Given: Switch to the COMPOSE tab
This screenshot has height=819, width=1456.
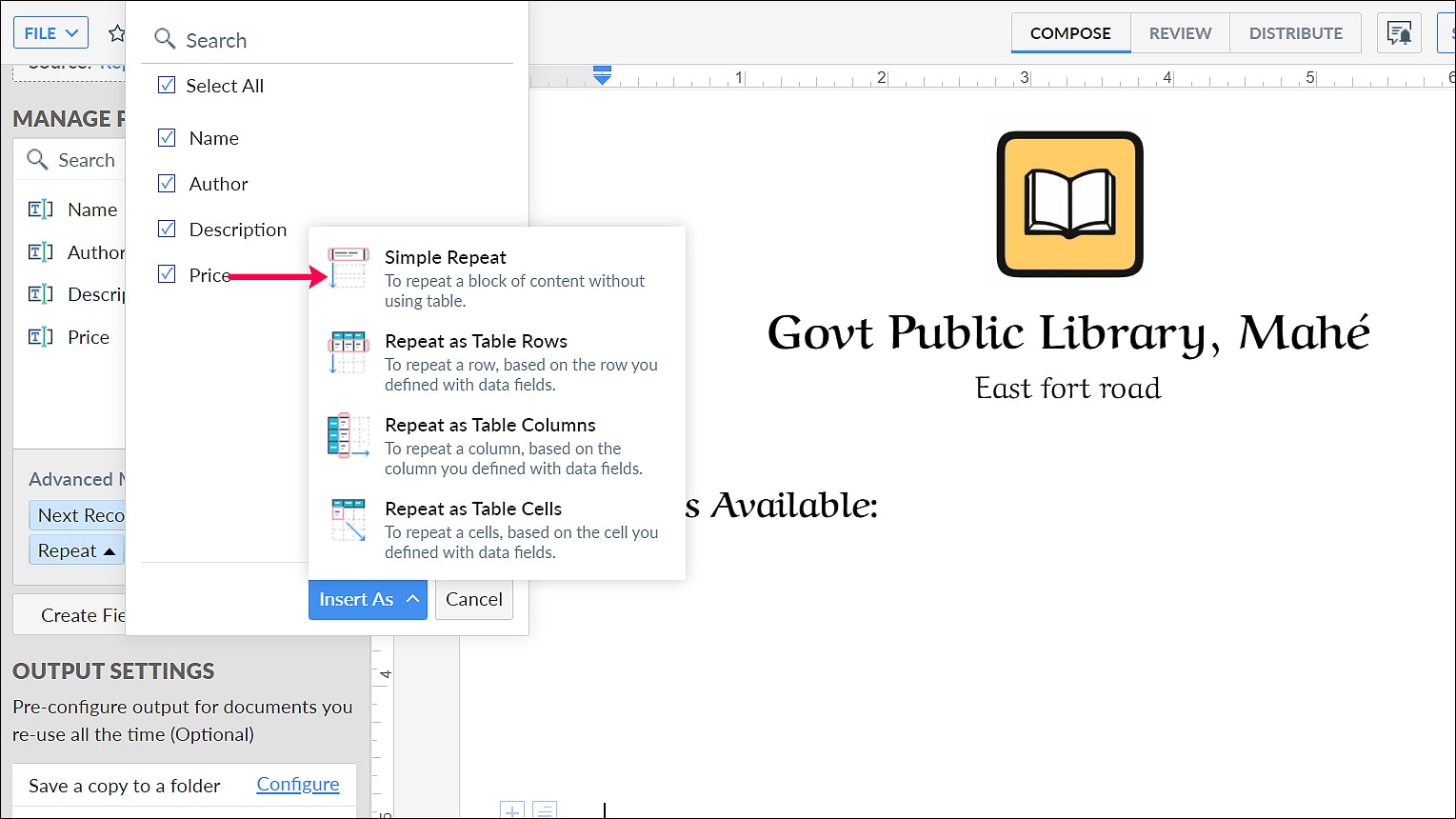Looking at the screenshot, I should point(1070,33).
